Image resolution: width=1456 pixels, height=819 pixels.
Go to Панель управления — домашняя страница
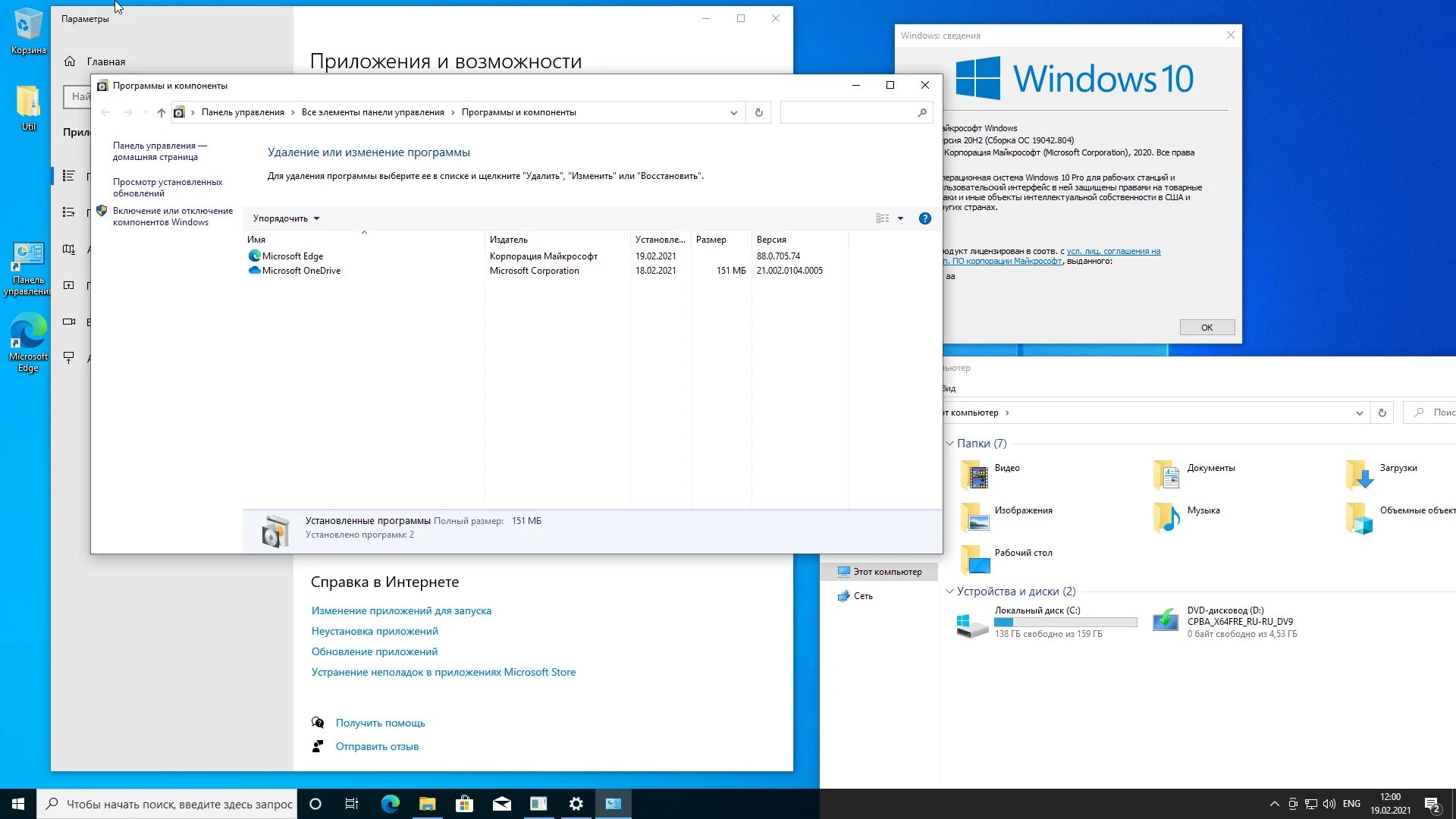coord(159,151)
